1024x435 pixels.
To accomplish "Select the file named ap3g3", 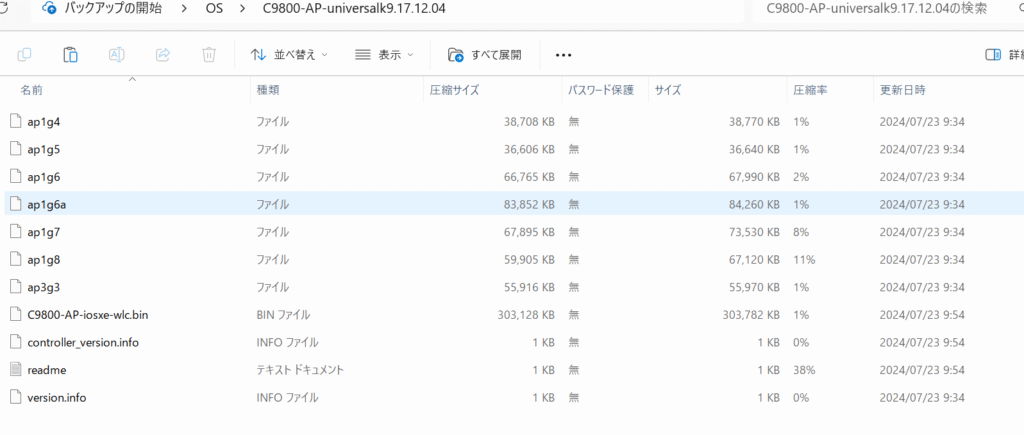I will click(x=44, y=287).
